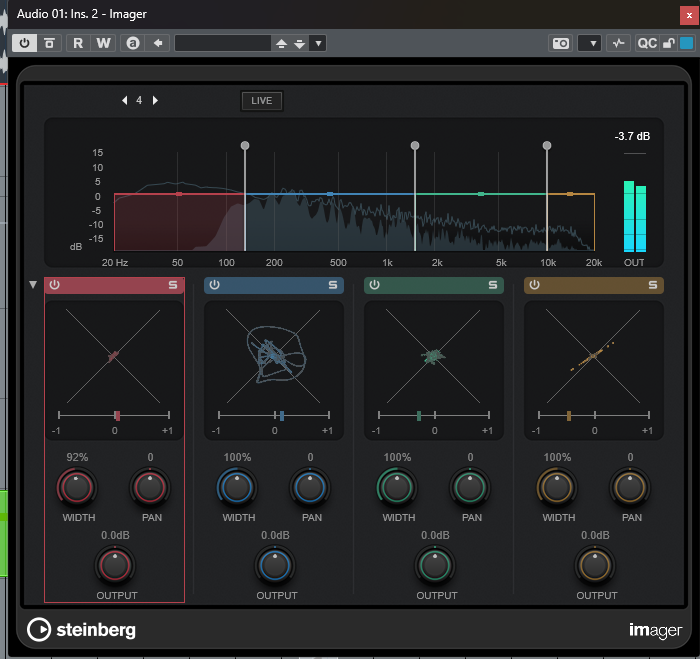This screenshot has width=700, height=659.
Task: Toggle the blue band power button
Action: [214, 285]
